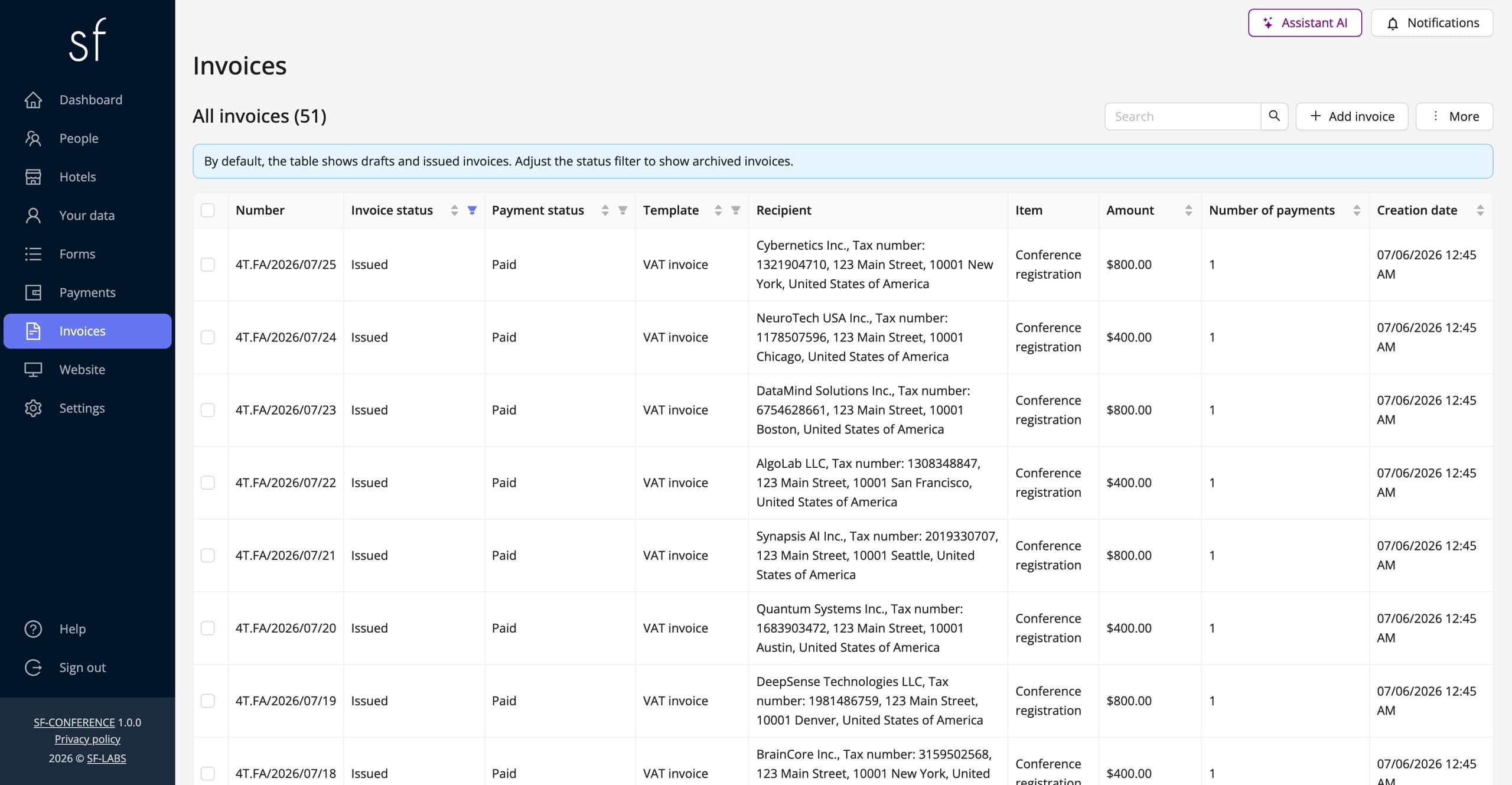Click the Synapsis AI Inc. recipient cell

pos(878,555)
